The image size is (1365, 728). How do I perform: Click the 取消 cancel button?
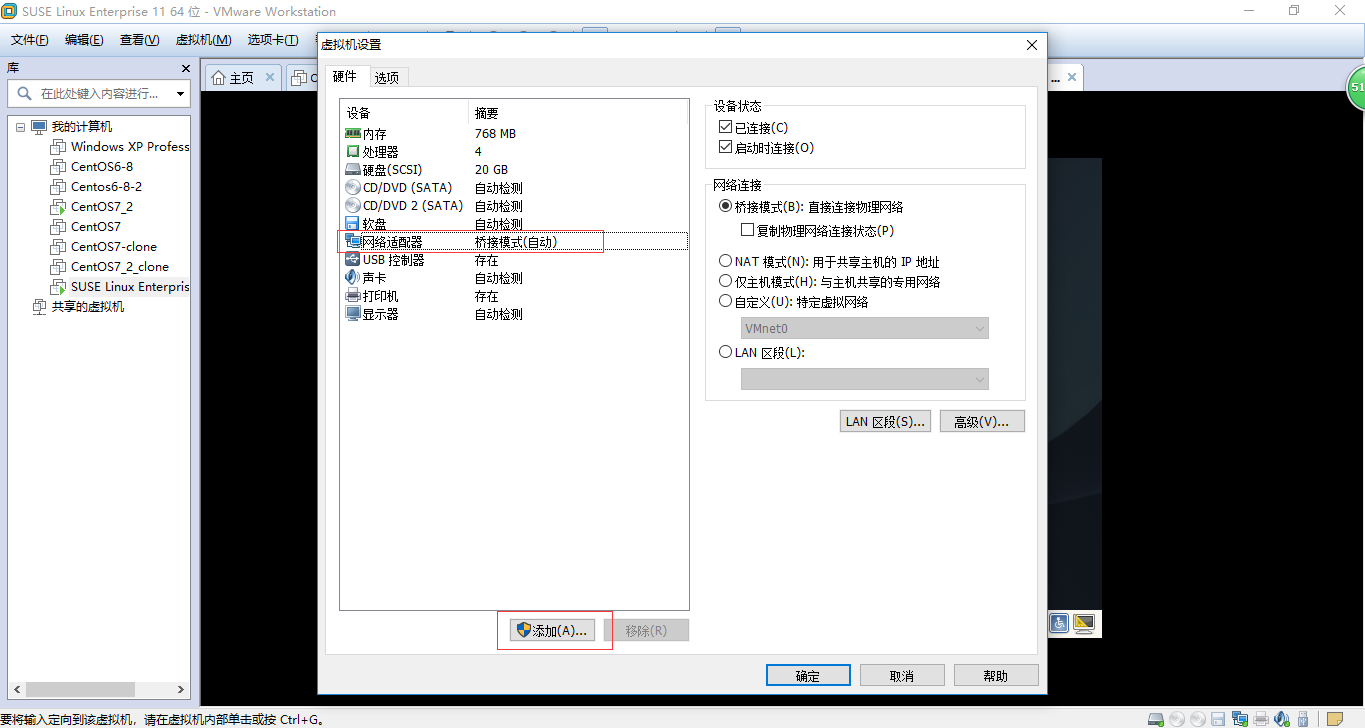tap(902, 675)
